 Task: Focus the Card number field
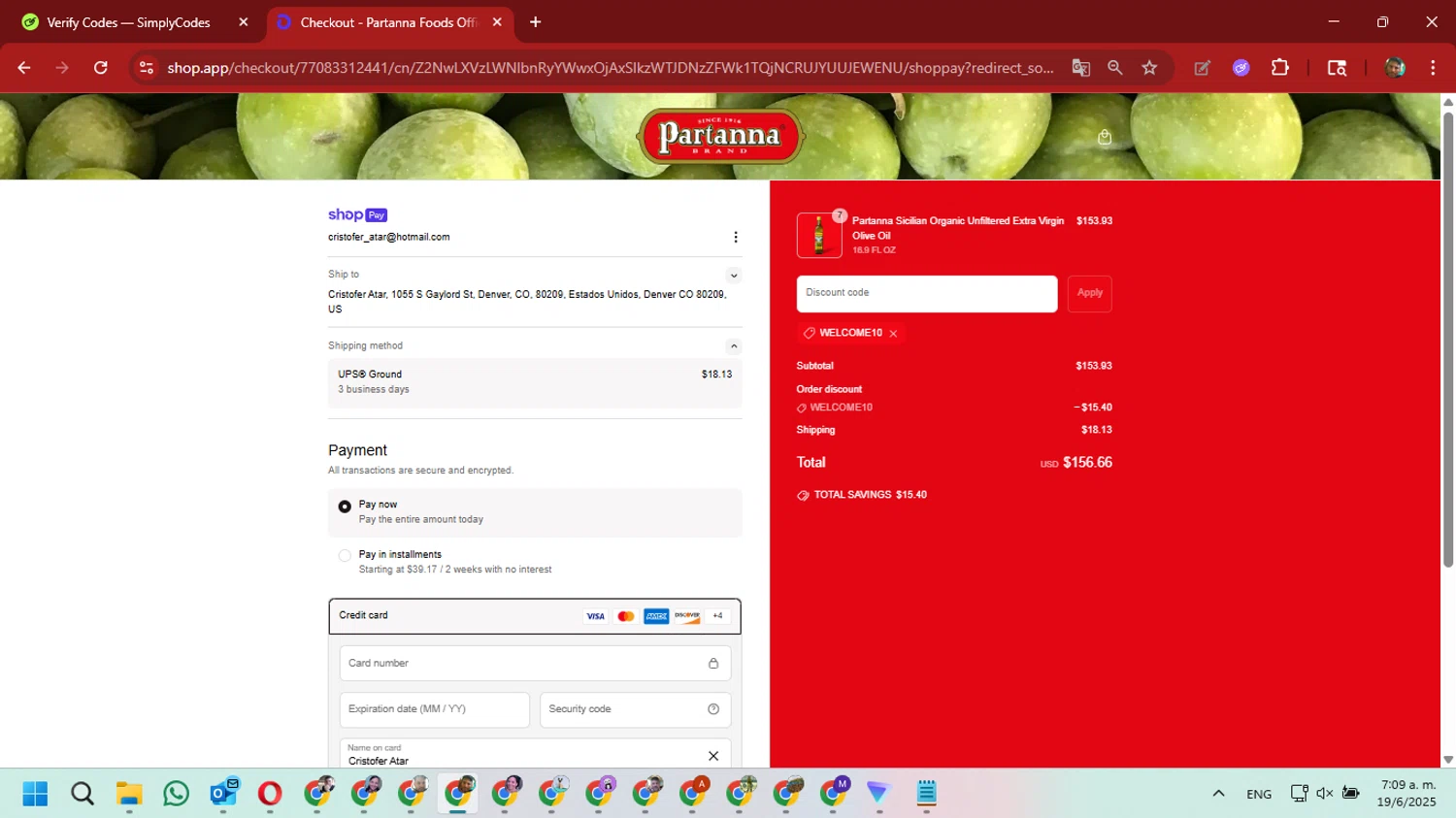535,664
